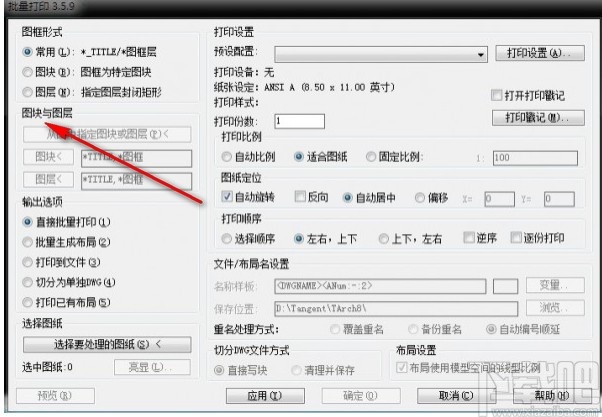Toggle 反向 checkbox
The width and height of the screenshot is (602, 417).
tap(299, 197)
